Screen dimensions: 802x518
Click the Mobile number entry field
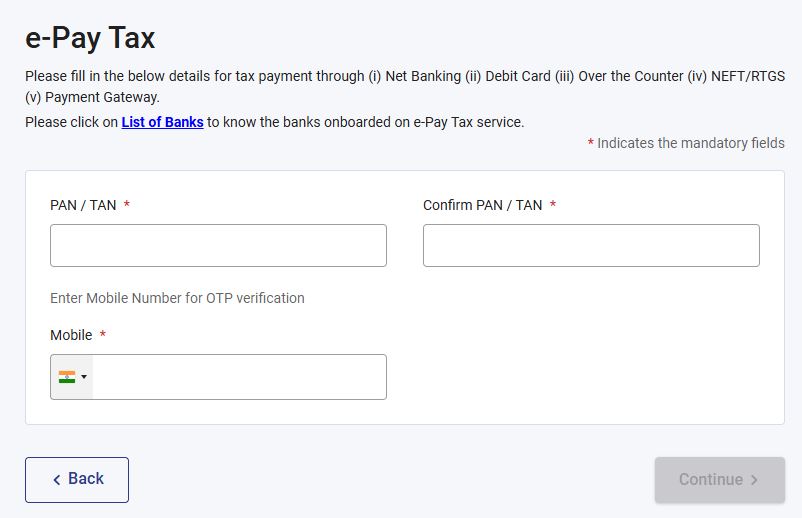coord(239,377)
